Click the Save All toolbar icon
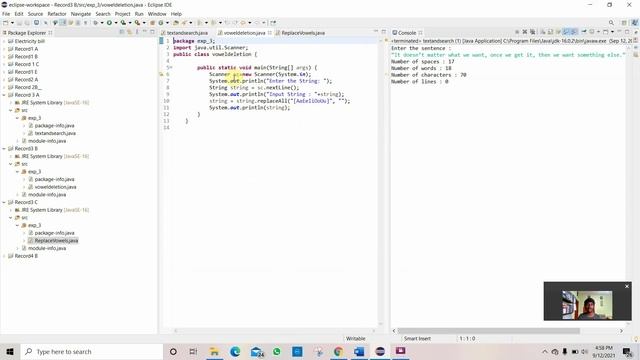 tap(27, 23)
